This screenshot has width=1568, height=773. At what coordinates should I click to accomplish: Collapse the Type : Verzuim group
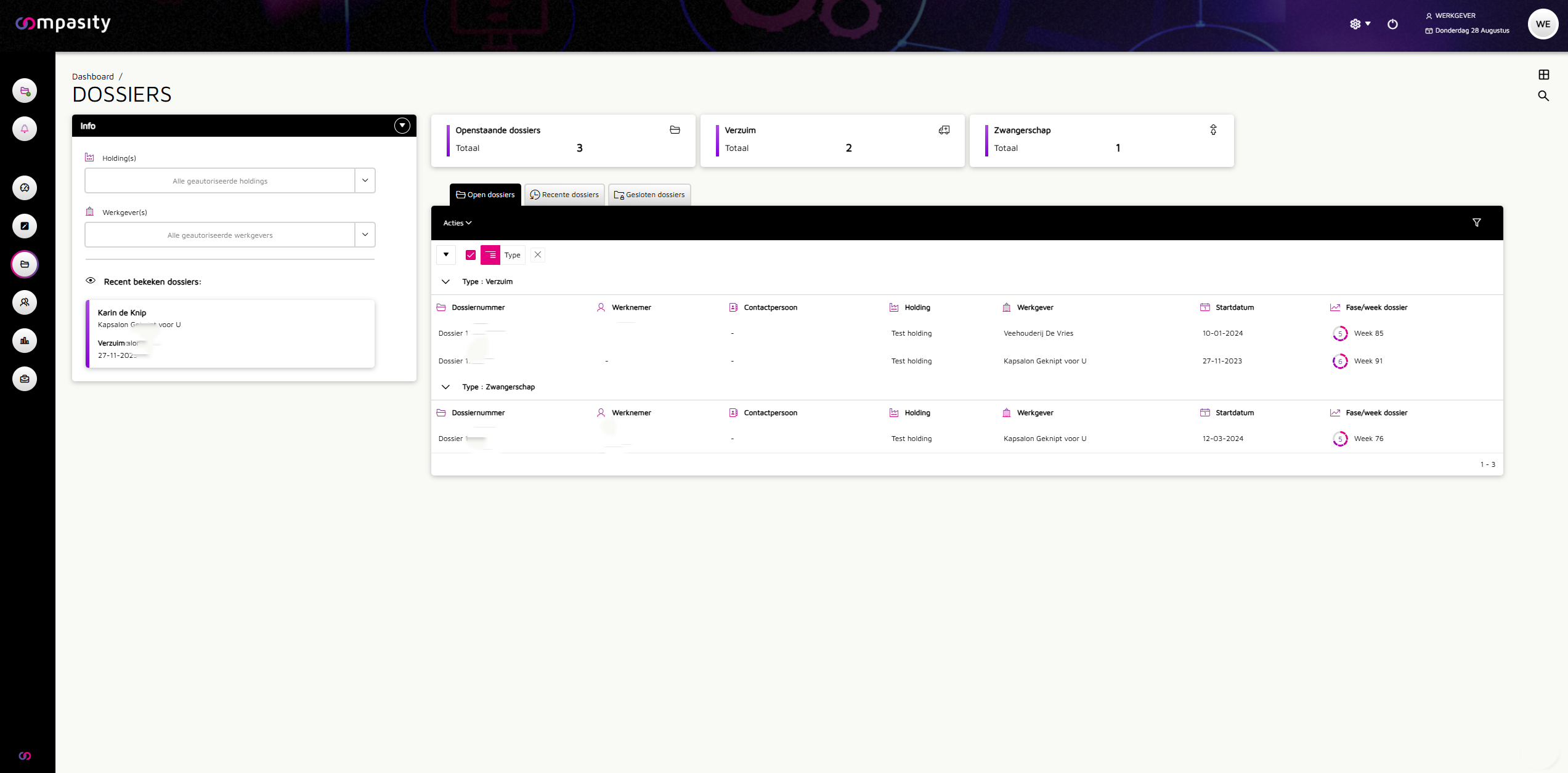[445, 281]
